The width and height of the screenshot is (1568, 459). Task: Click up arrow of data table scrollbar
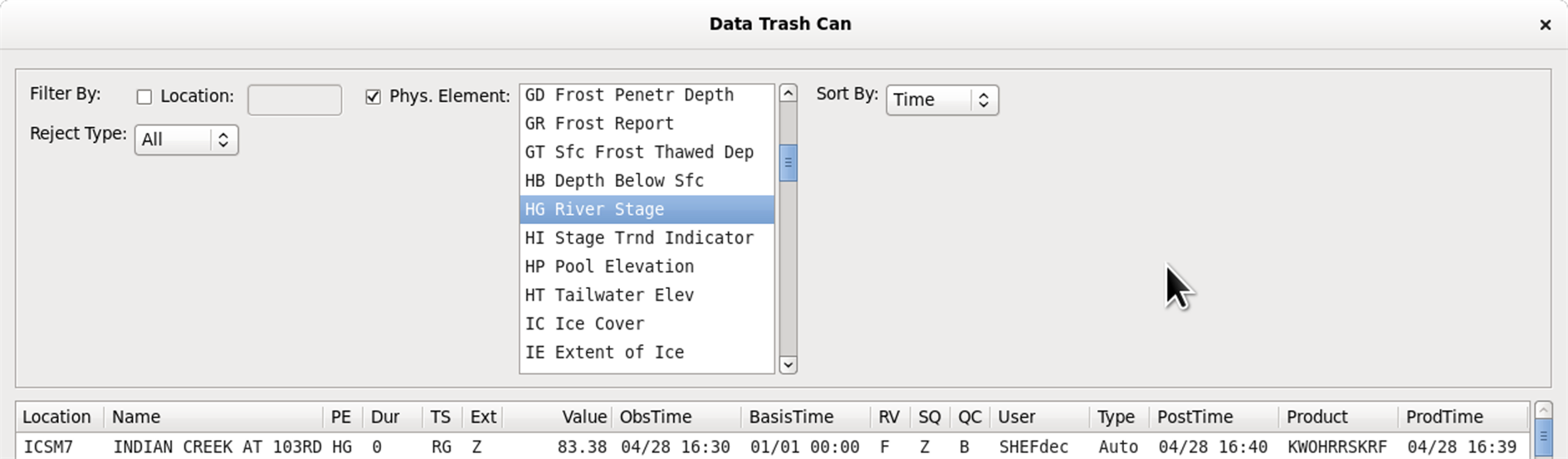1544,410
